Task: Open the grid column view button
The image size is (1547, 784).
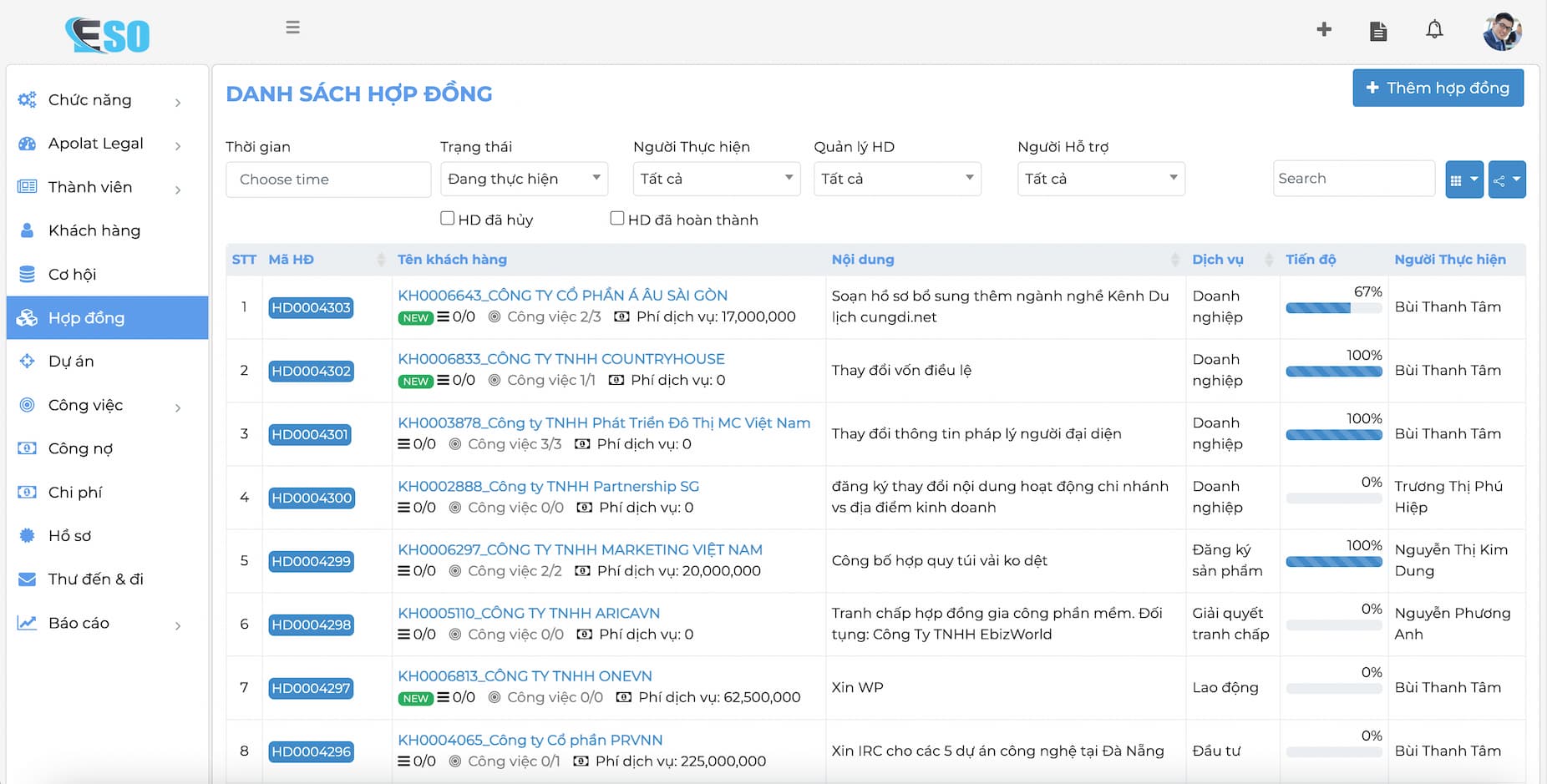Action: tap(1463, 180)
